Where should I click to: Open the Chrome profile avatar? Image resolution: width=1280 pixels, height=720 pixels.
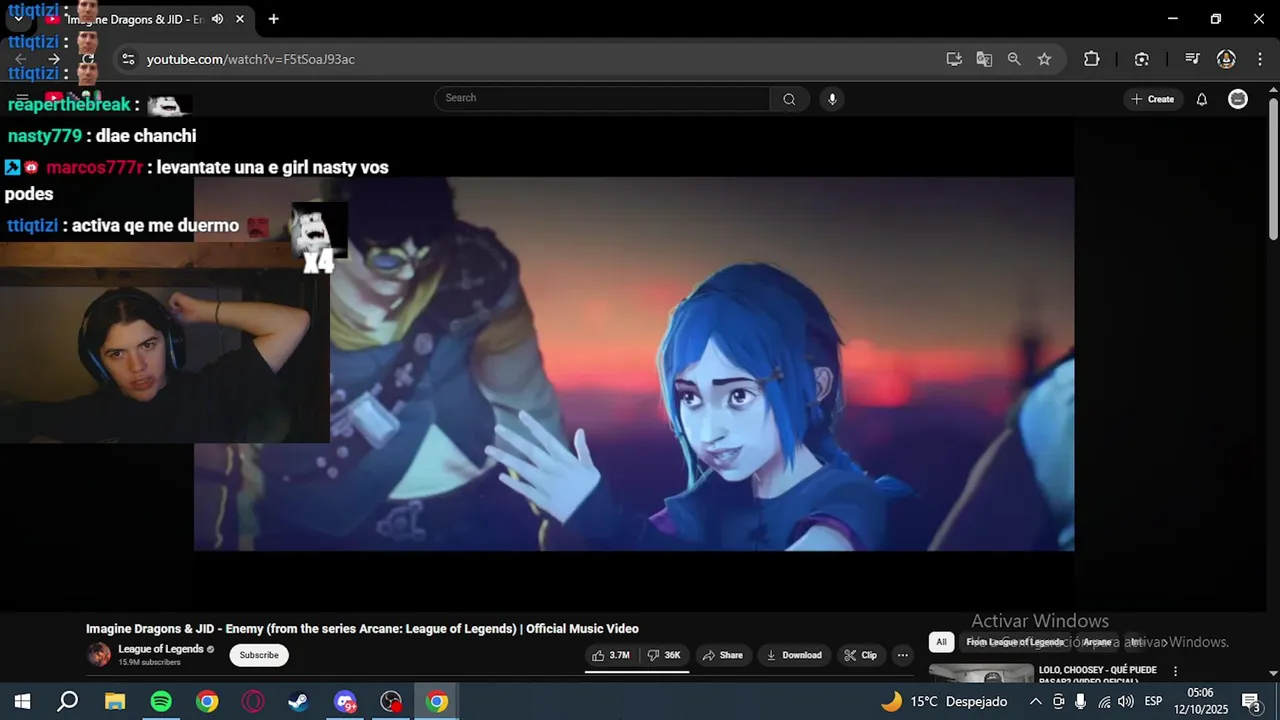[x=1226, y=59]
